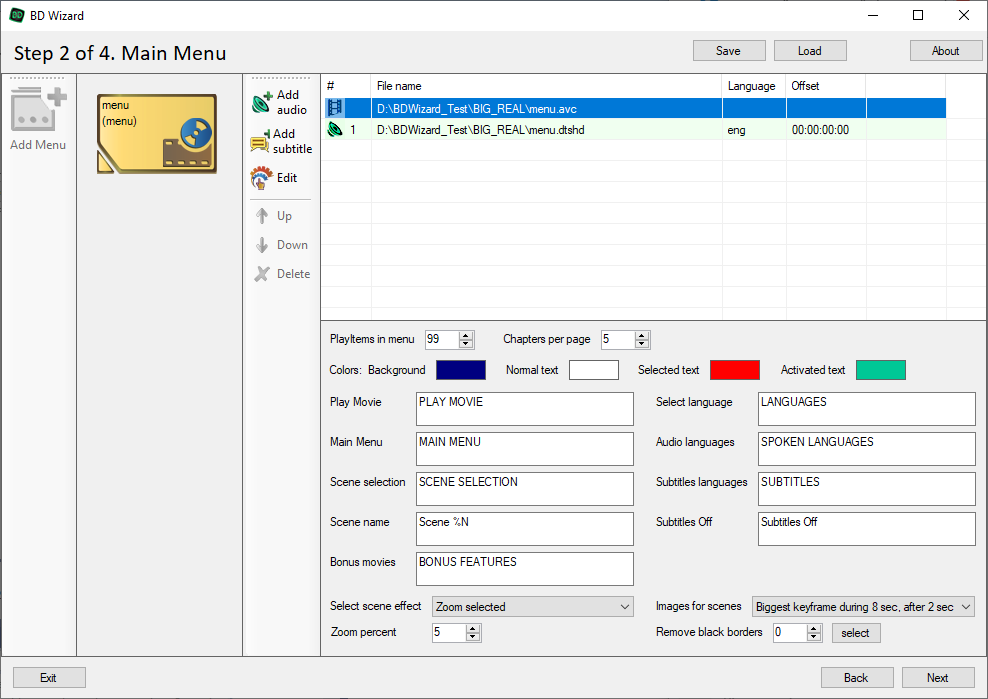
Task: Increase the Zoom percent value
Action: (473, 628)
